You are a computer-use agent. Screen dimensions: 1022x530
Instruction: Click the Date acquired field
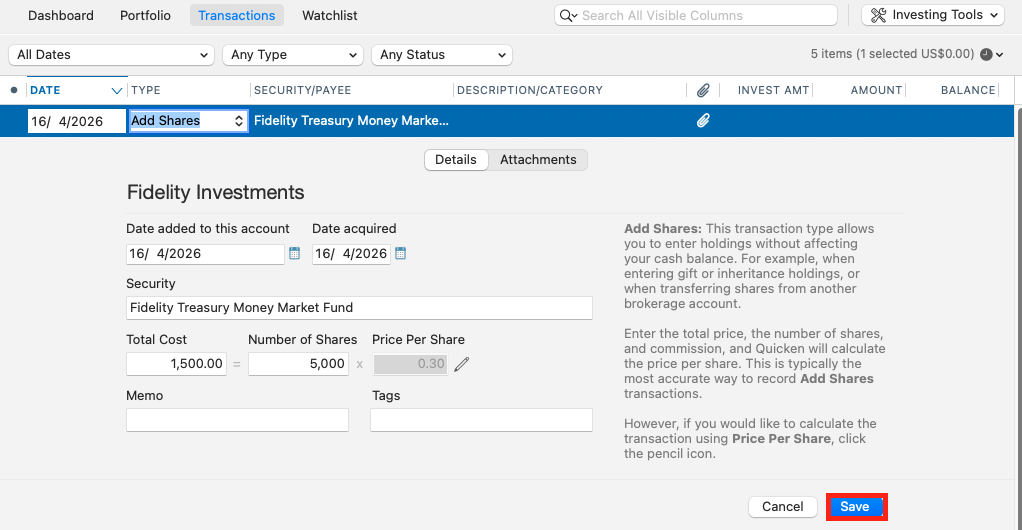point(351,254)
